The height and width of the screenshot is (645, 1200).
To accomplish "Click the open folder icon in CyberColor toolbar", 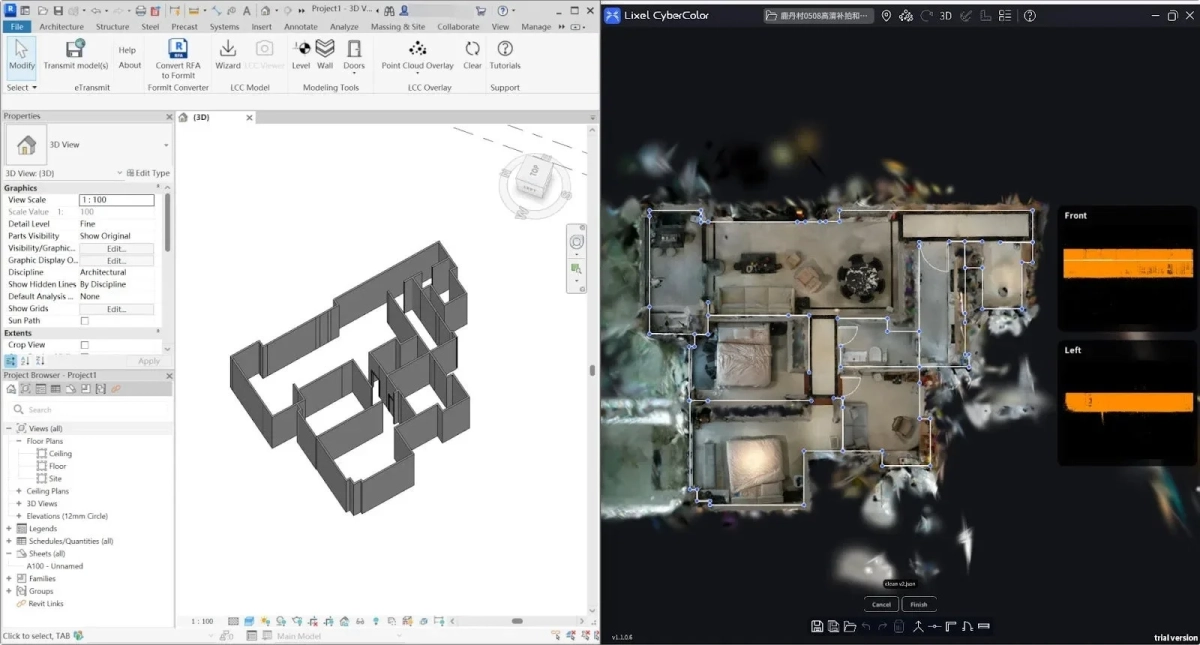I will point(850,626).
